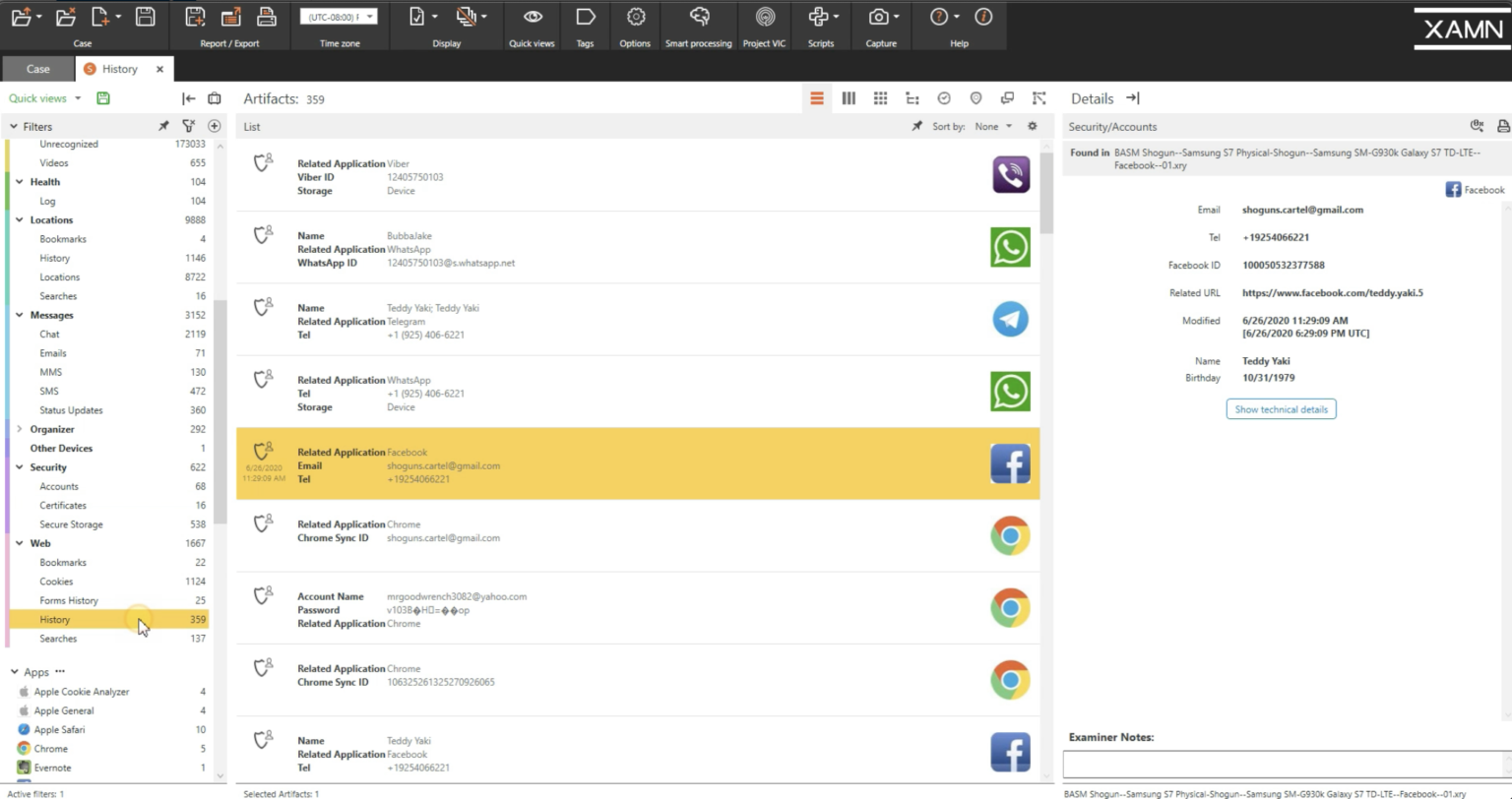
Task: Open Smart processing from the toolbar
Action: pos(698,16)
